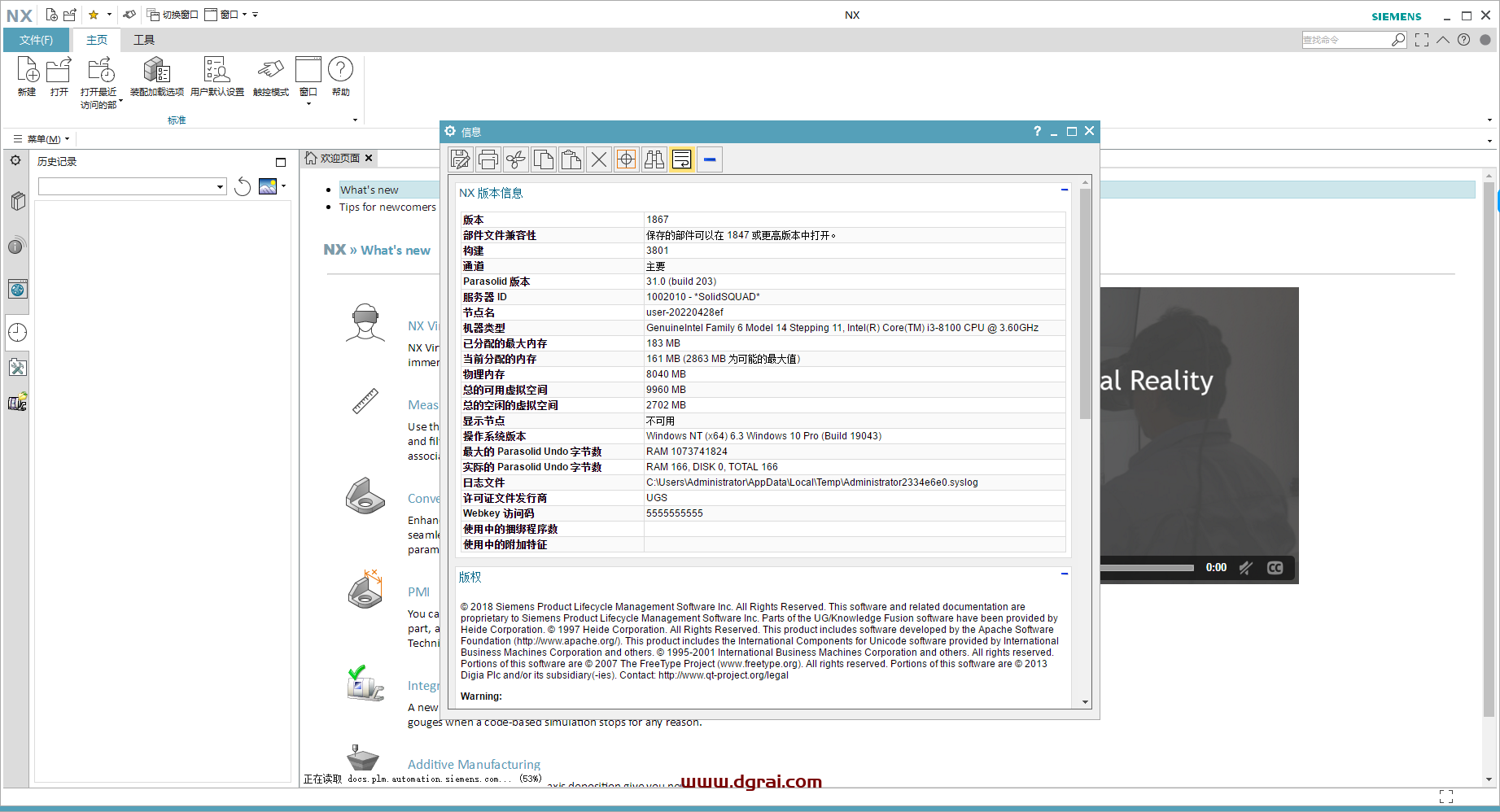The height and width of the screenshot is (812, 1500).
Task: Click the 信息 window vertical scrollbar thumb
Action: [x=1085, y=303]
